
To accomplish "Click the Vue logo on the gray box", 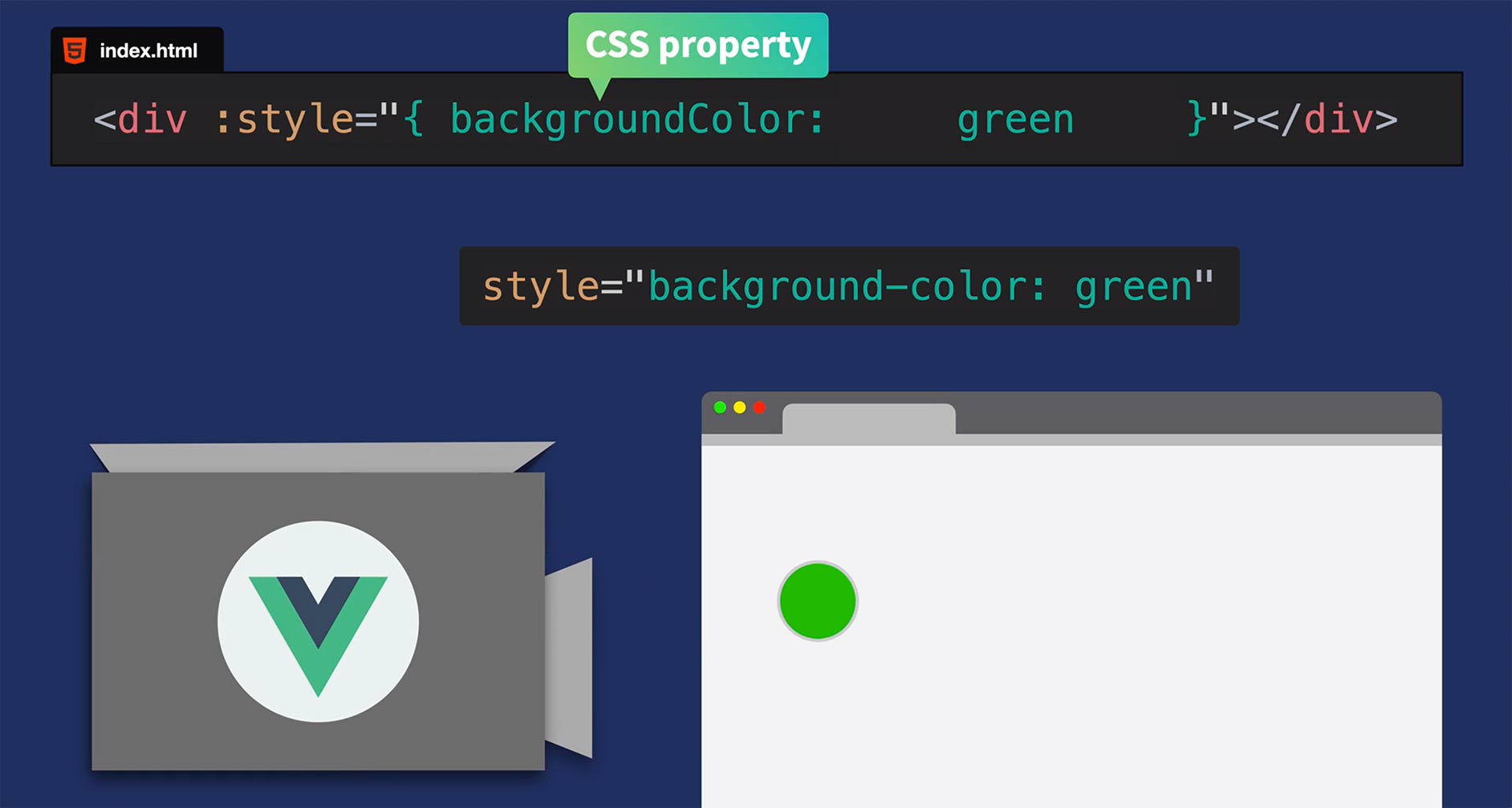I will point(318,622).
